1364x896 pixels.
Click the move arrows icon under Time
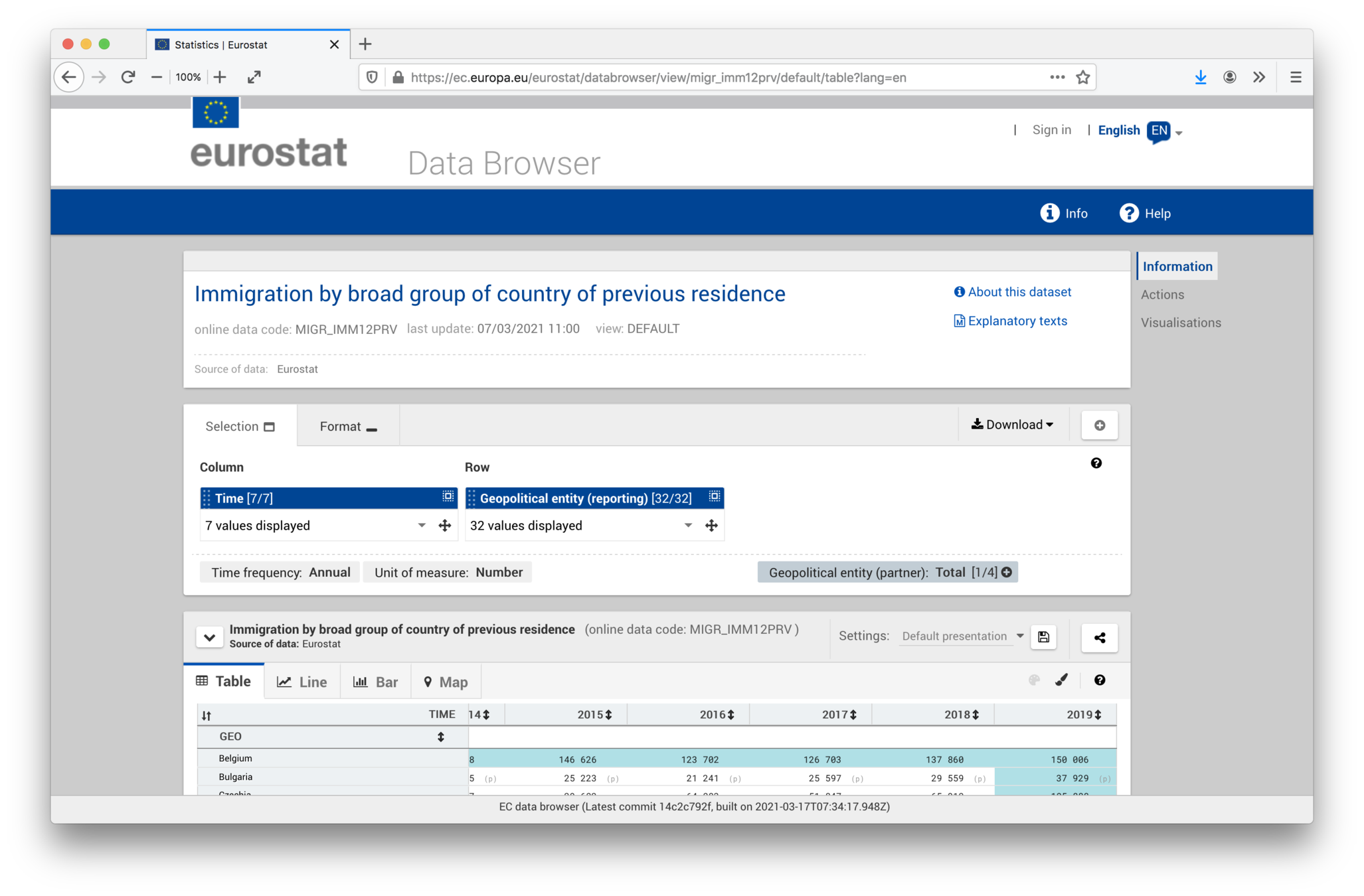pyautogui.click(x=445, y=526)
